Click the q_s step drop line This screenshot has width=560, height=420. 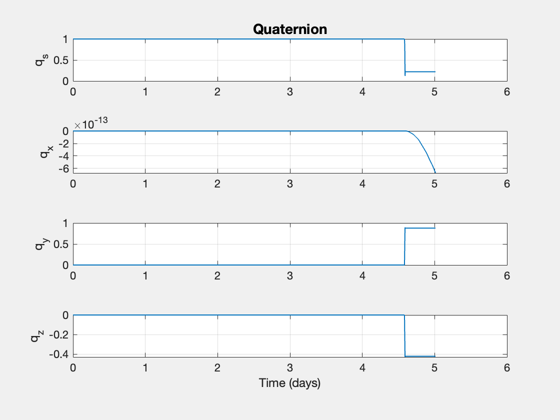(x=405, y=57)
